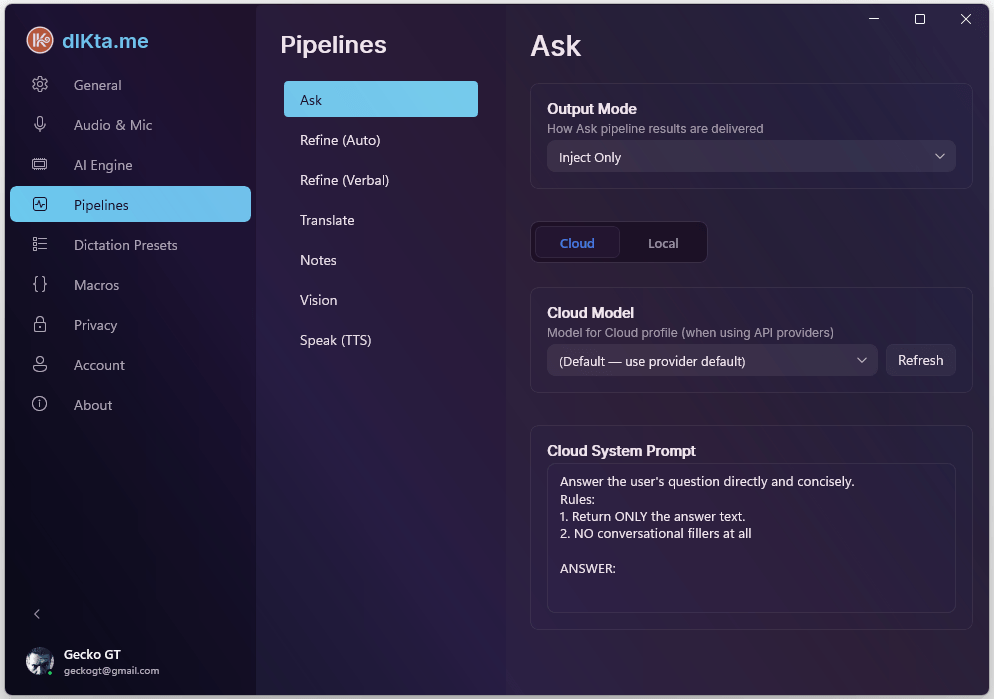Select the AI Engine icon in the sidebar
994x699 pixels.
40,165
